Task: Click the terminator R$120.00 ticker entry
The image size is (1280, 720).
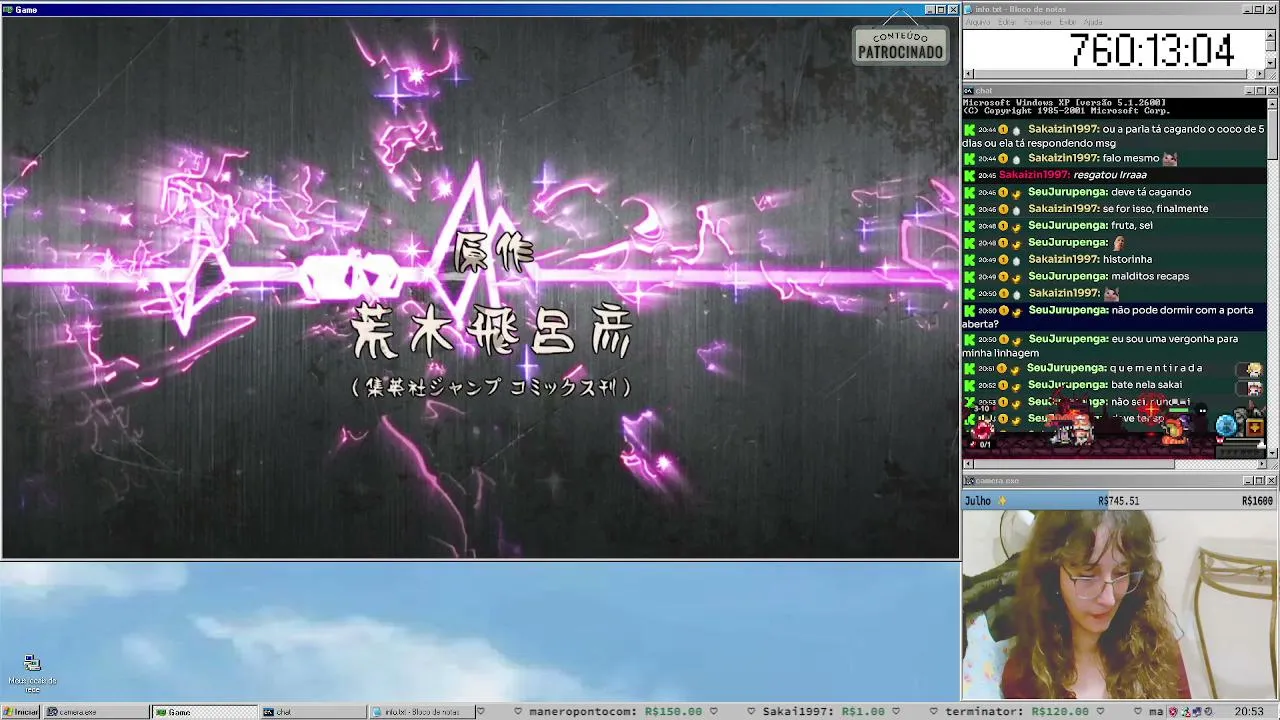Action: point(1017,712)
